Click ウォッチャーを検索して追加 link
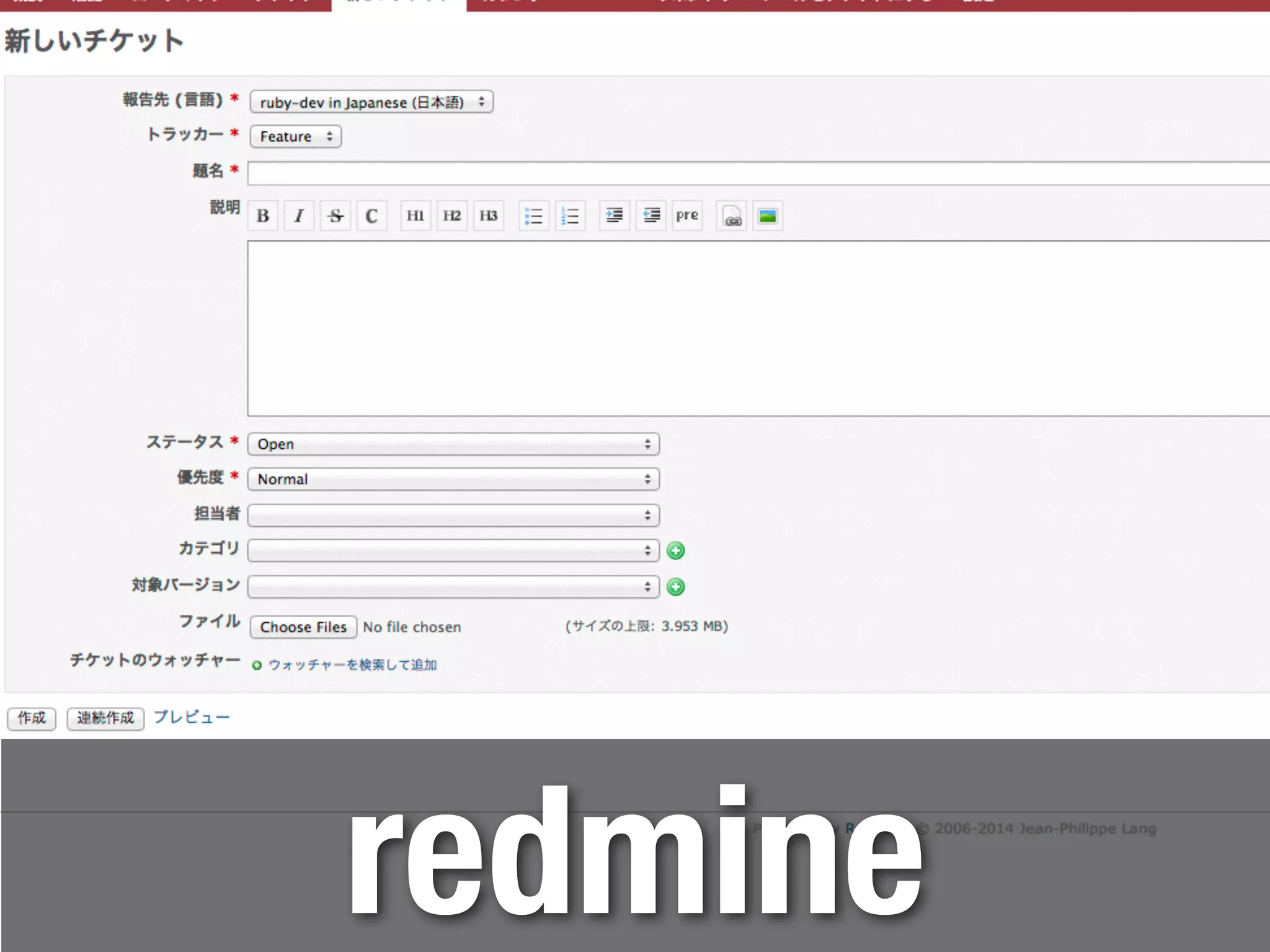 352,665
